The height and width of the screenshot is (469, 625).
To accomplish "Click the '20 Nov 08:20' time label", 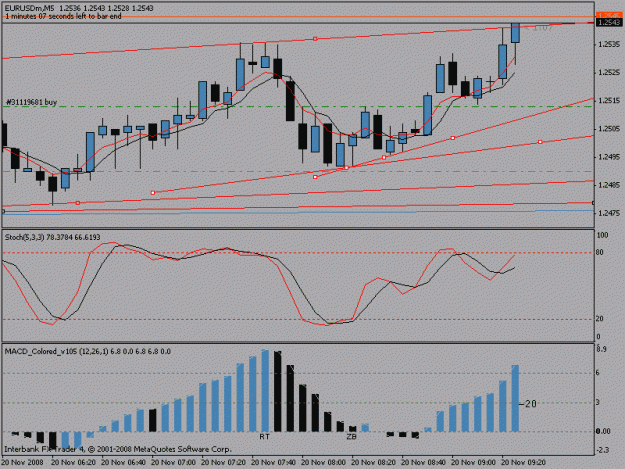I will [373, 463].
